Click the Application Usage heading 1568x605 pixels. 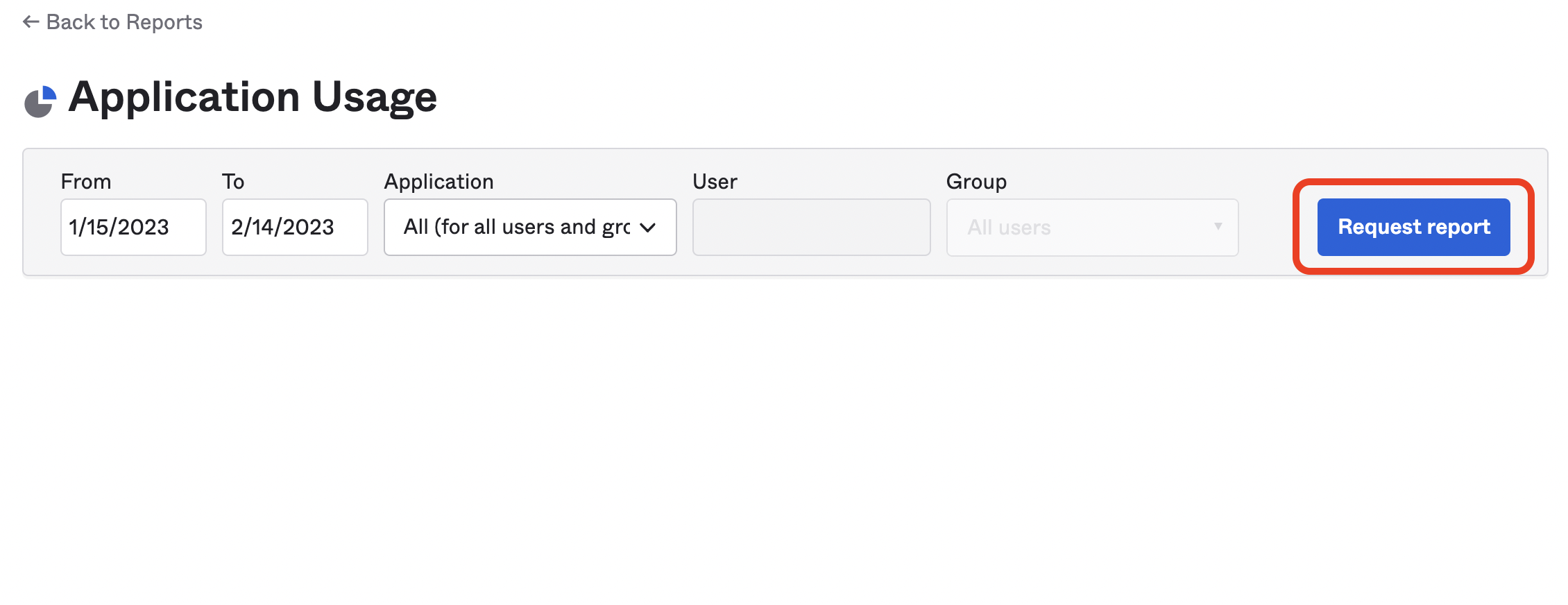pyautogui.click(x=253, y=96)
